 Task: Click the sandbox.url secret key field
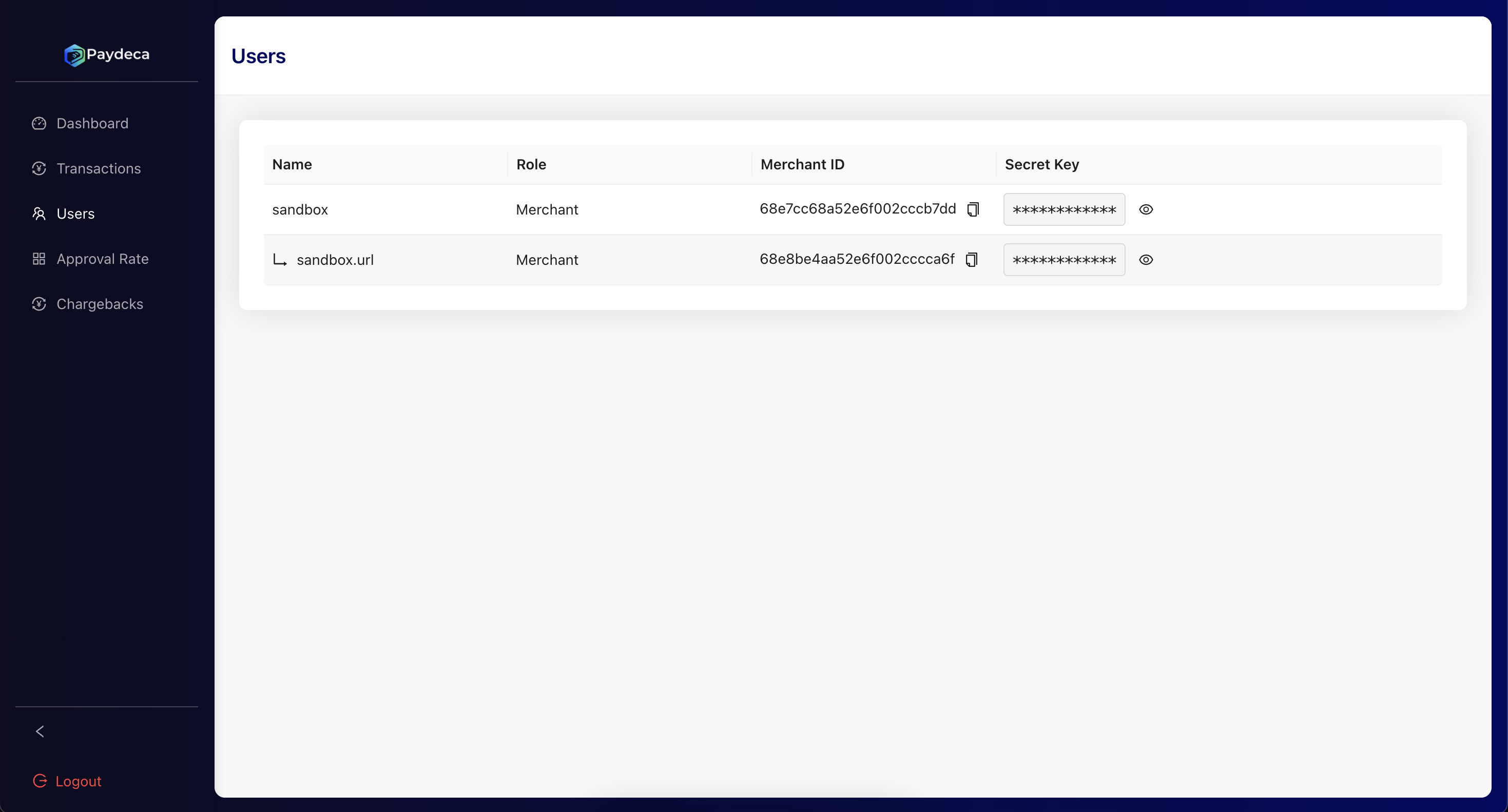tap(1064, 260)
